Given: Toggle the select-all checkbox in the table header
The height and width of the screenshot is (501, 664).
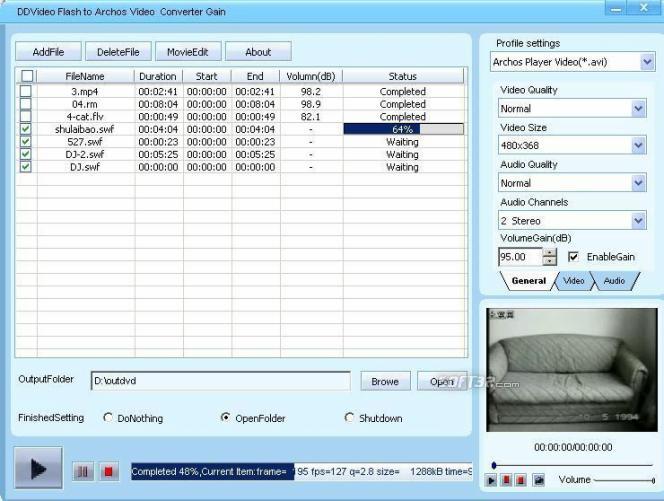Looking at the screenshot, I should (x=27, y=76).
